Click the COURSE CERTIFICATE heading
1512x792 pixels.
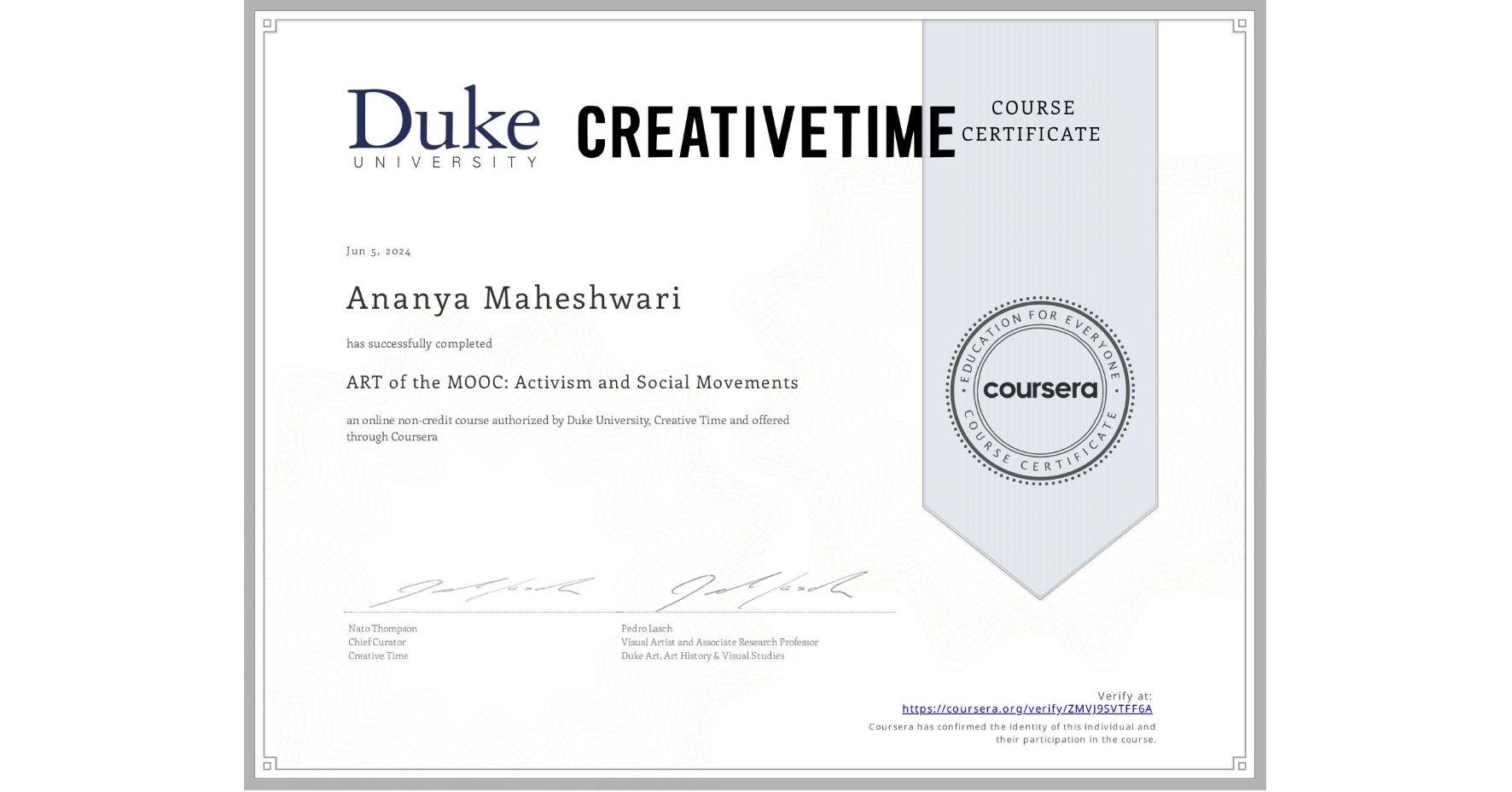click(1030, 120)
